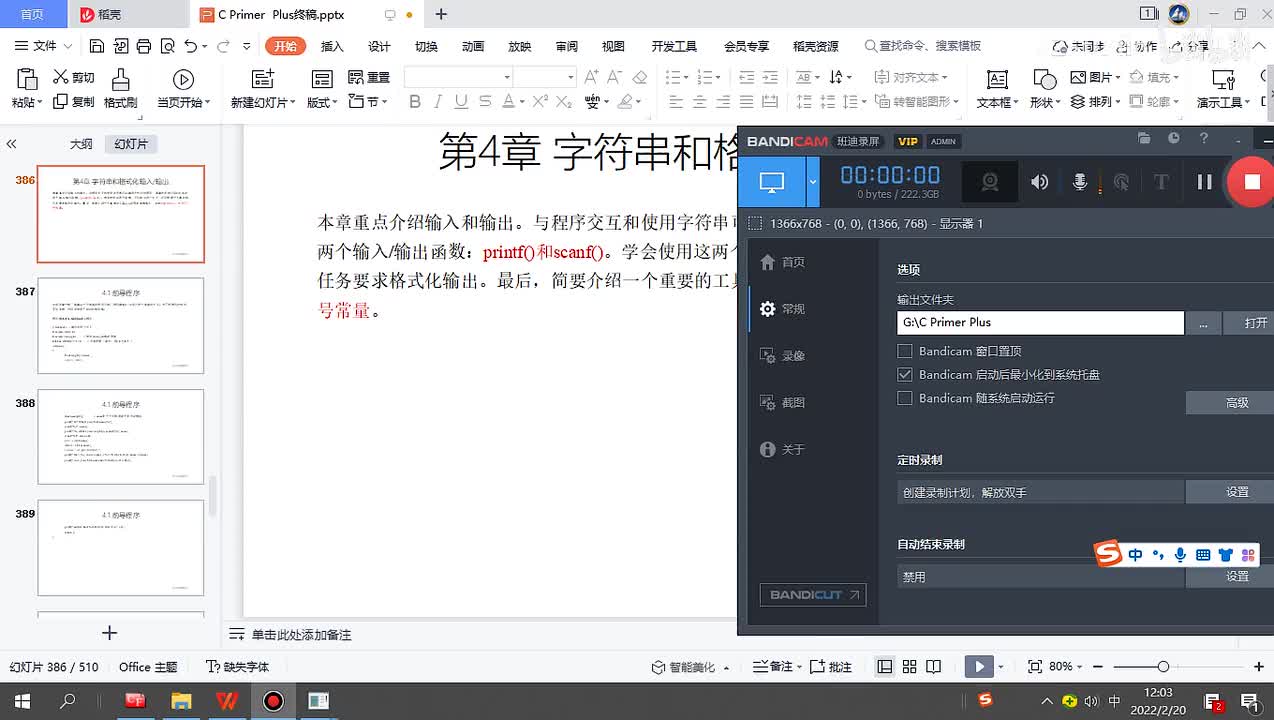1274x720 pixels.
Task: Open zoom percentage 80% dropdown
Action: coord(1066,666)
